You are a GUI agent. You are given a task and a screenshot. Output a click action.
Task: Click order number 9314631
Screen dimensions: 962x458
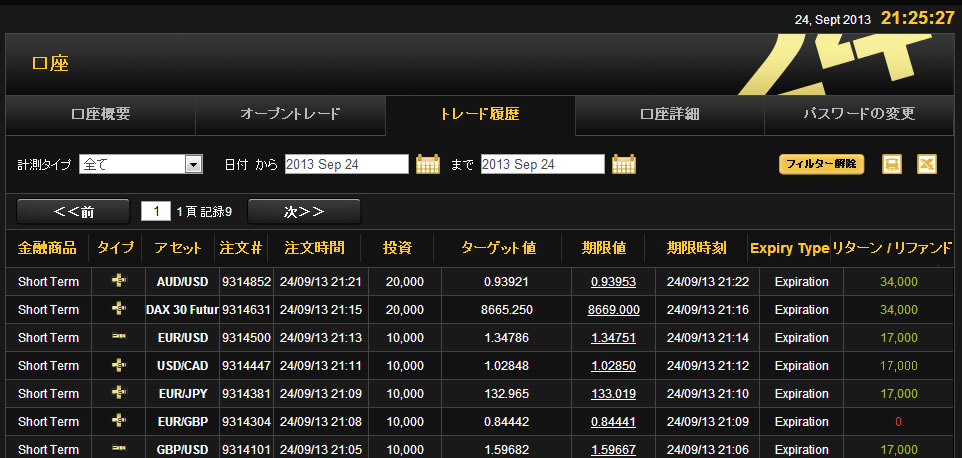point(246,310)
